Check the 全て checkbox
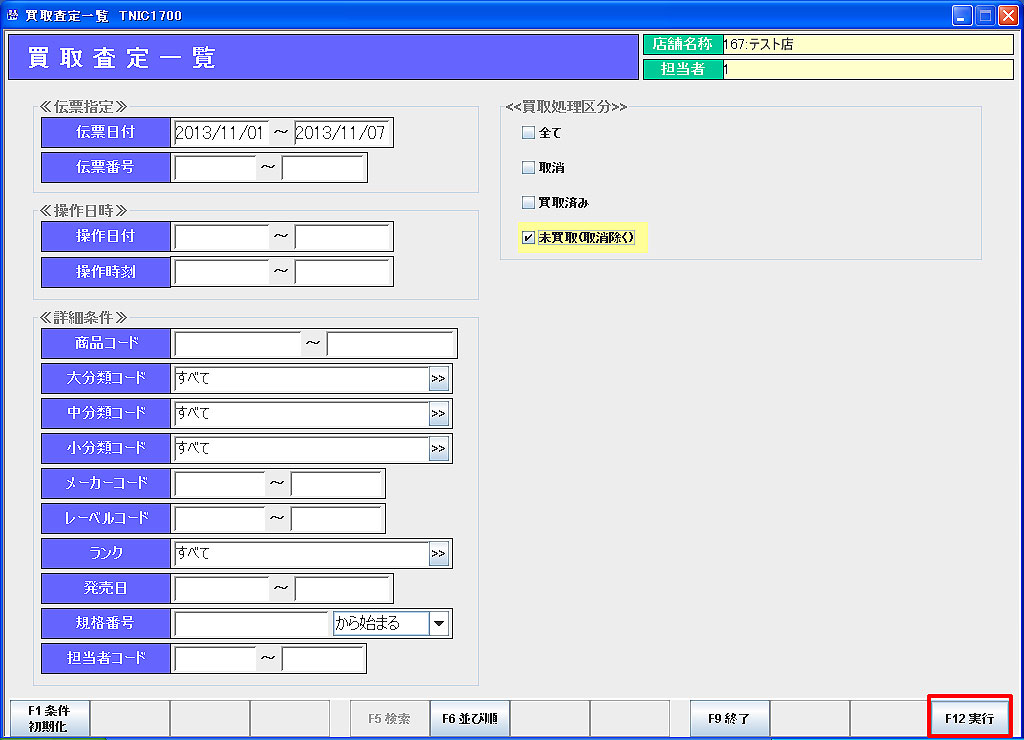1024x740 pixels. 529,133
